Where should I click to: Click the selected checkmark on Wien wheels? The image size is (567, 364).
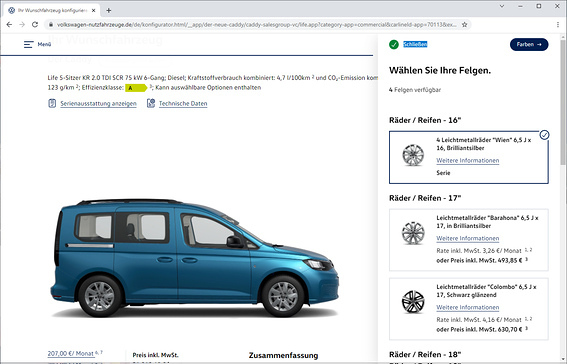[x=544, y=135]
